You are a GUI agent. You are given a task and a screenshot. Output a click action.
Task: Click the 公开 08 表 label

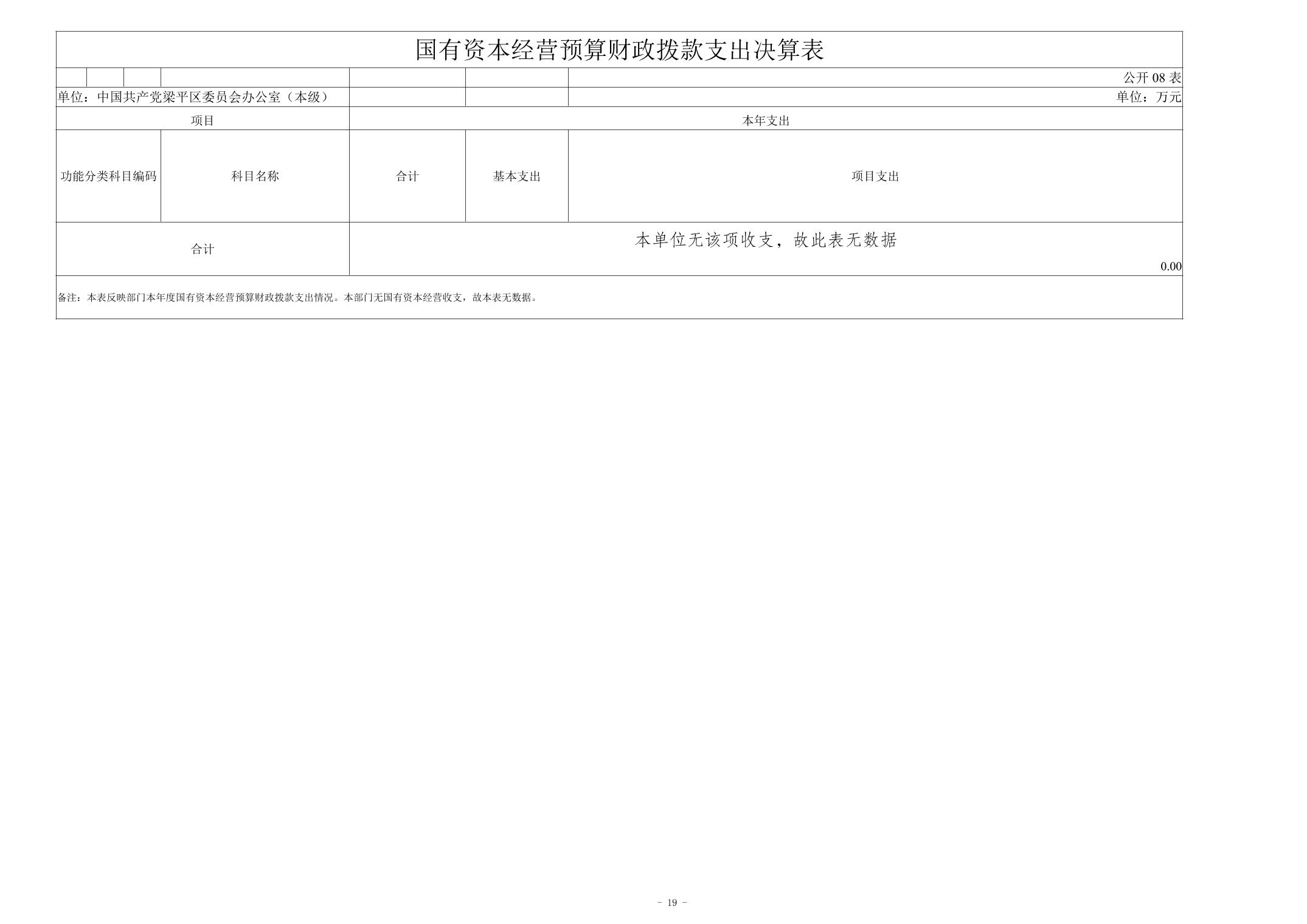tap(1151, 78)
